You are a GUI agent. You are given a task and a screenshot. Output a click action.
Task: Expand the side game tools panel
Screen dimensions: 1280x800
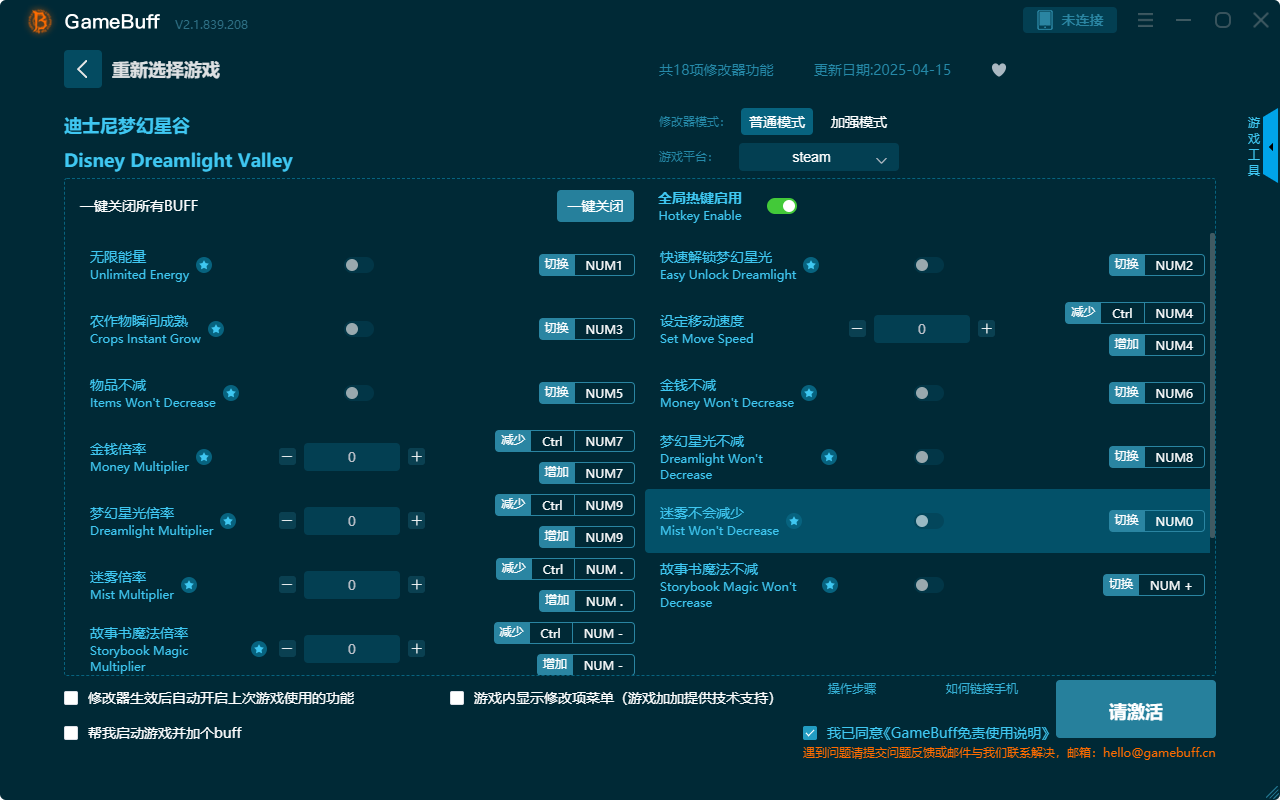[x=1270, y=146]
